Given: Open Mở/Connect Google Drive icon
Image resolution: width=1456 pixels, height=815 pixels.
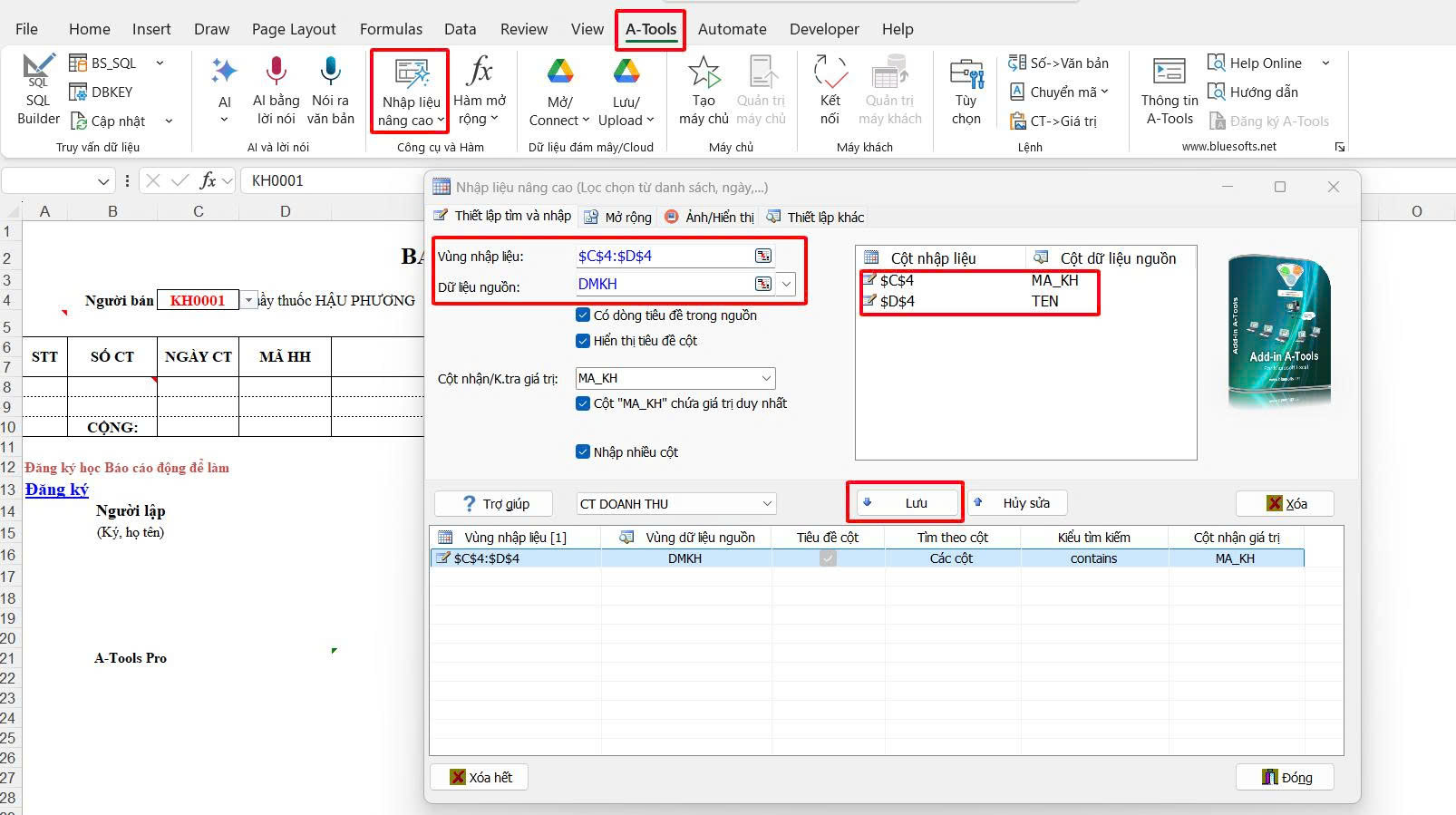Looking at the screenshot, I should 559,73.
